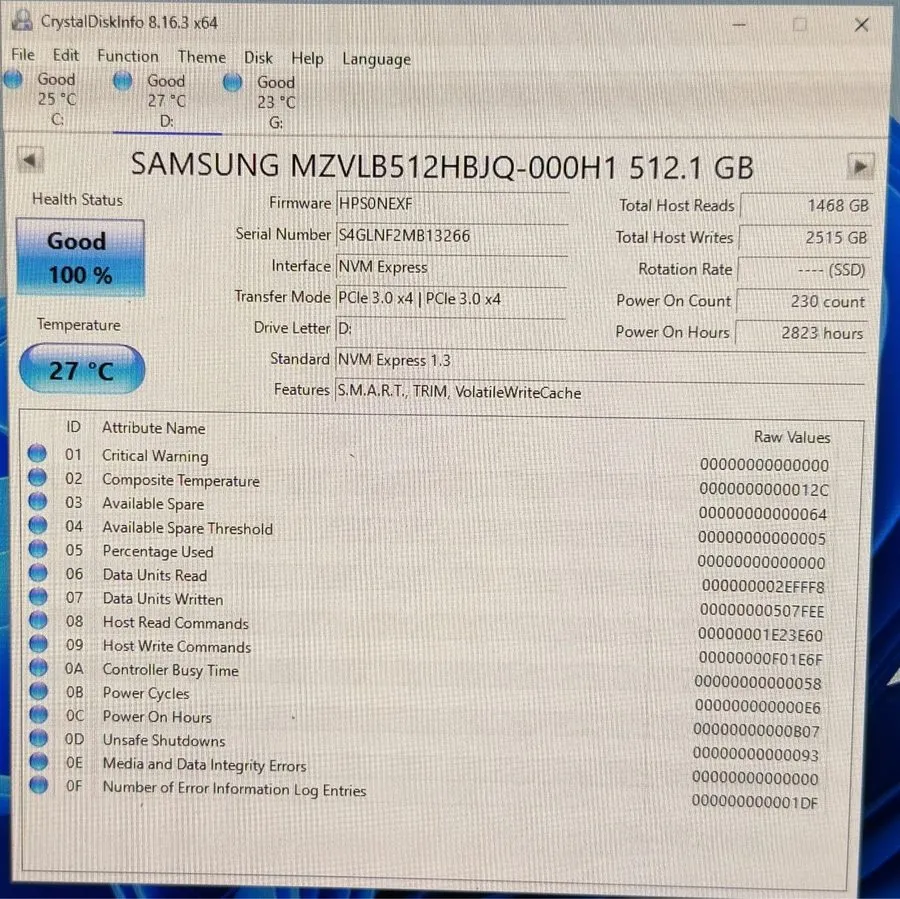Open the Disk menu

click(x=258, y=57)
